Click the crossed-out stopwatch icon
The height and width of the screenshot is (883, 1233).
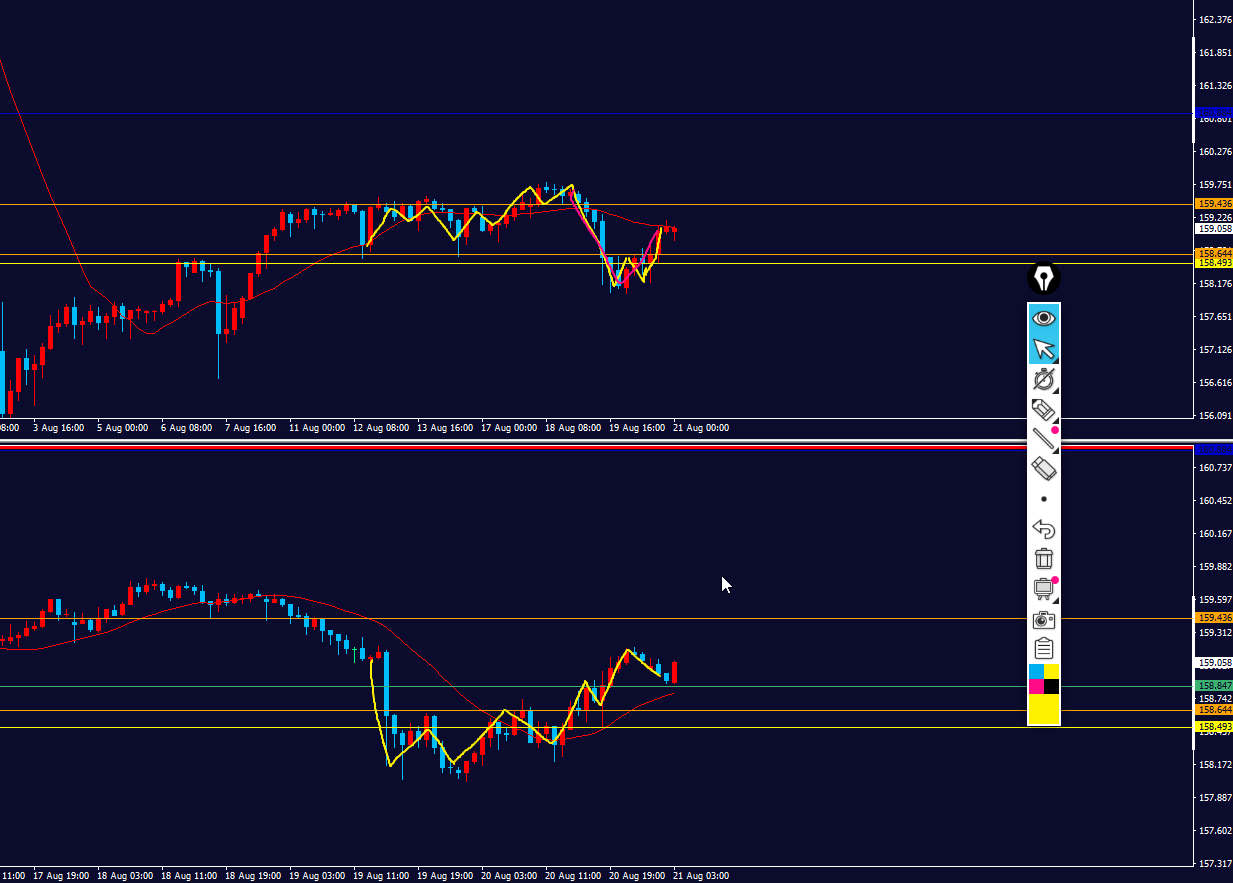pos(1044,379)
